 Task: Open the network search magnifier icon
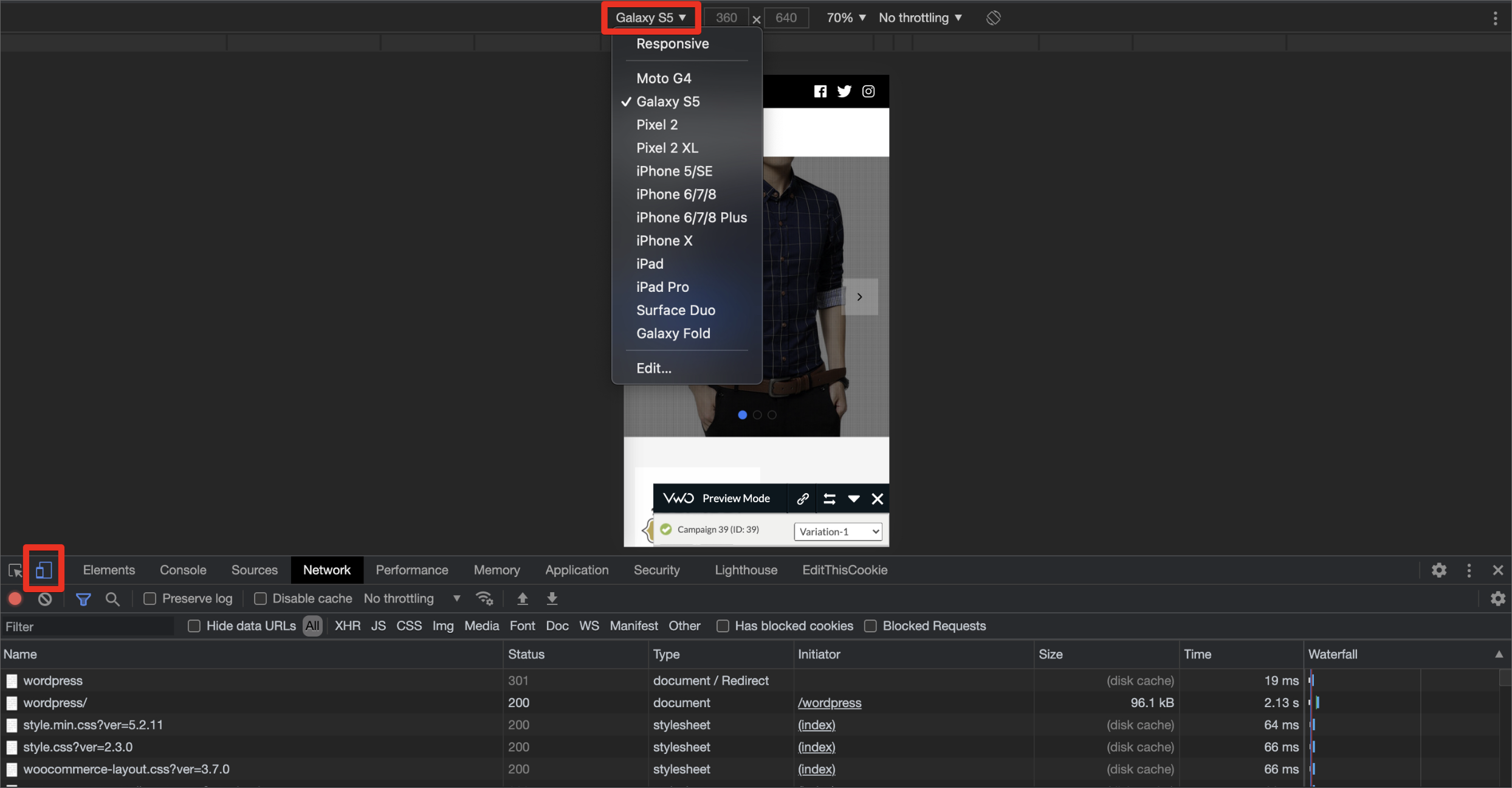click(x=112, y=599)
